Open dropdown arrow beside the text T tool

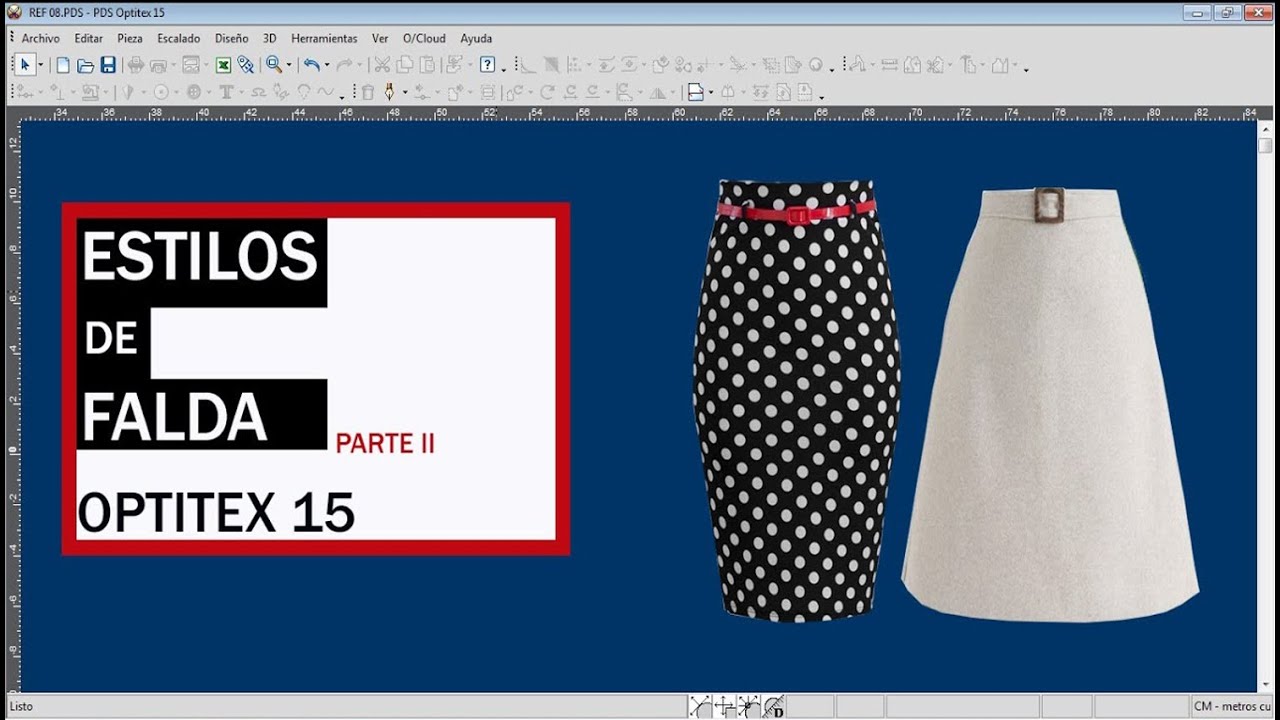coord(242,92)
